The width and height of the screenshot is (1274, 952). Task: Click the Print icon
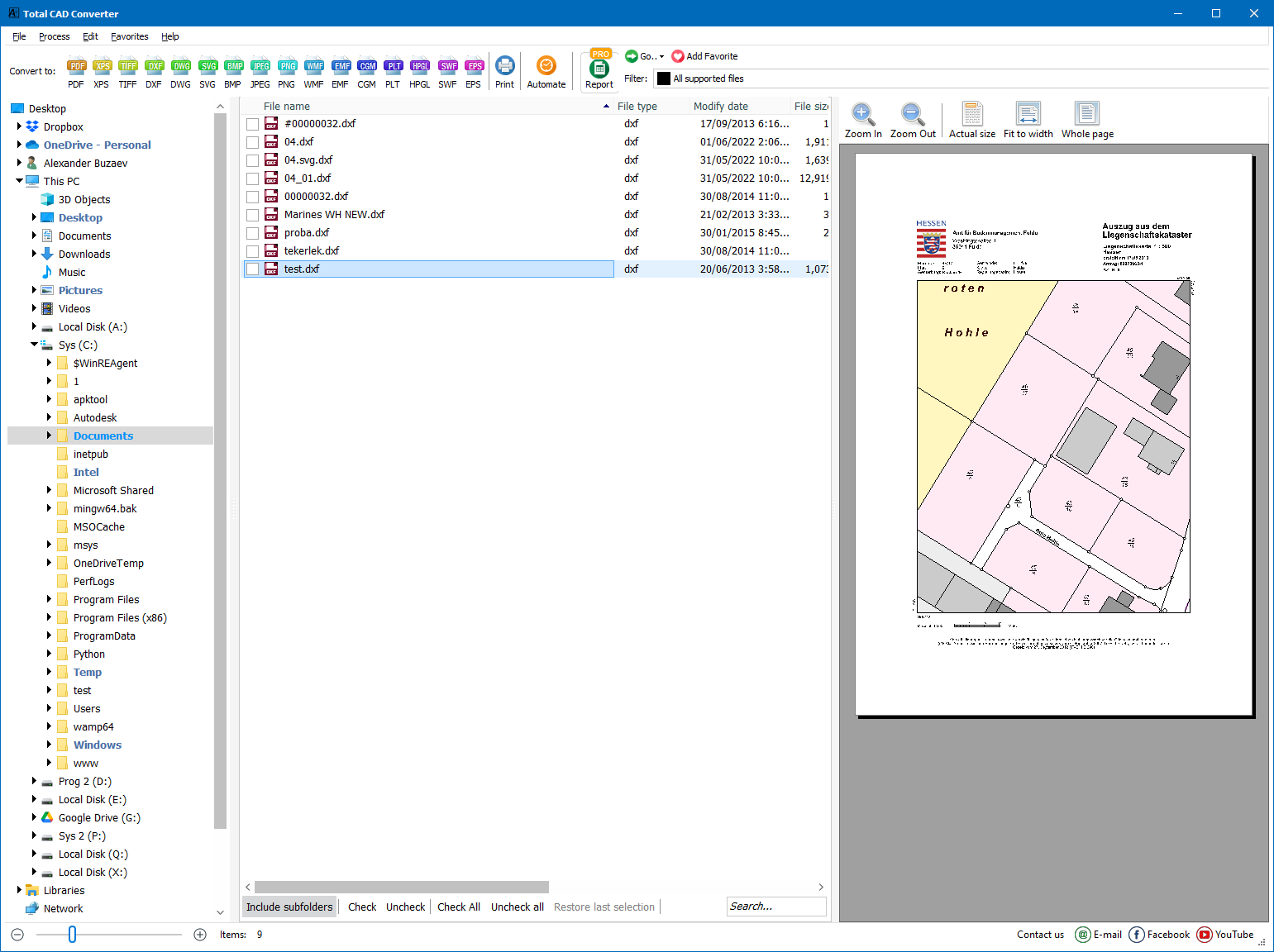pyautogui.click(x=504, y=72)
